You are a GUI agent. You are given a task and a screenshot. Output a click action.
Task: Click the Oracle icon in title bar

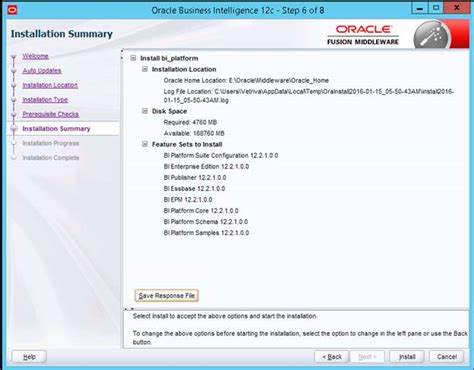(x=12, y=10)
